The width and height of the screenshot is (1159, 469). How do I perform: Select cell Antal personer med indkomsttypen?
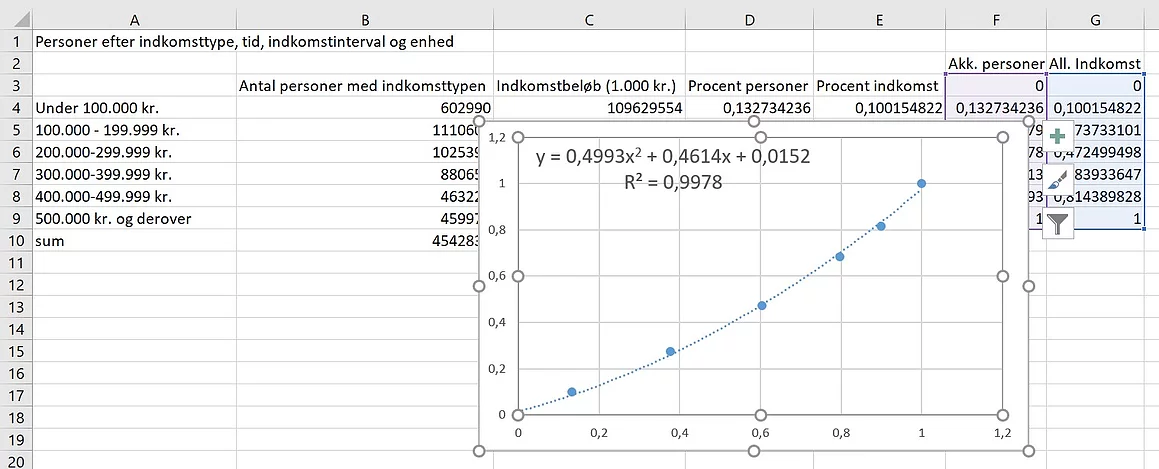click(x=364, y=85)
